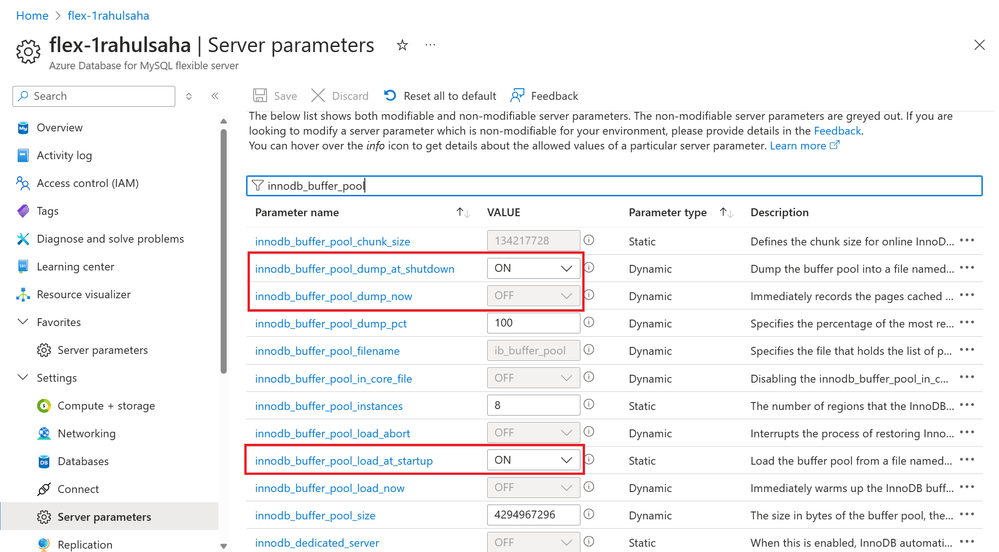Open more options for innodb_buffer_pool_dump_pct row
Viewport: 999px width, 552px height.
(x=967, y=323)
